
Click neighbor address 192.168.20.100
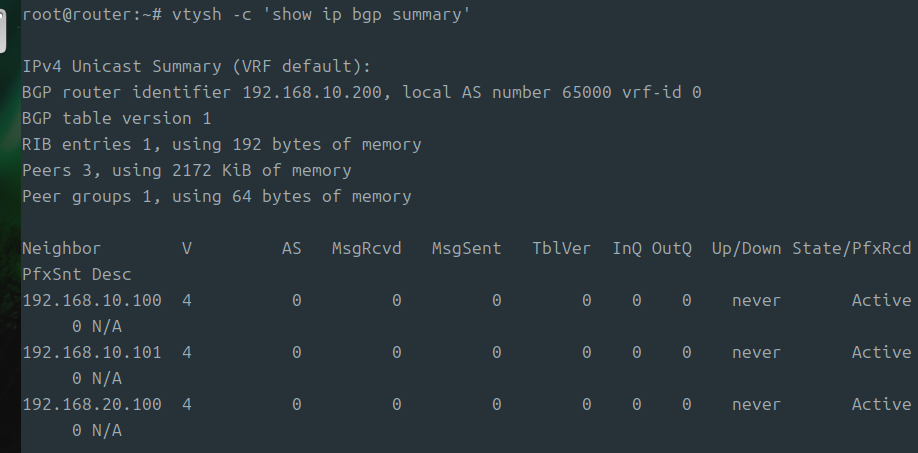[92, 405]
